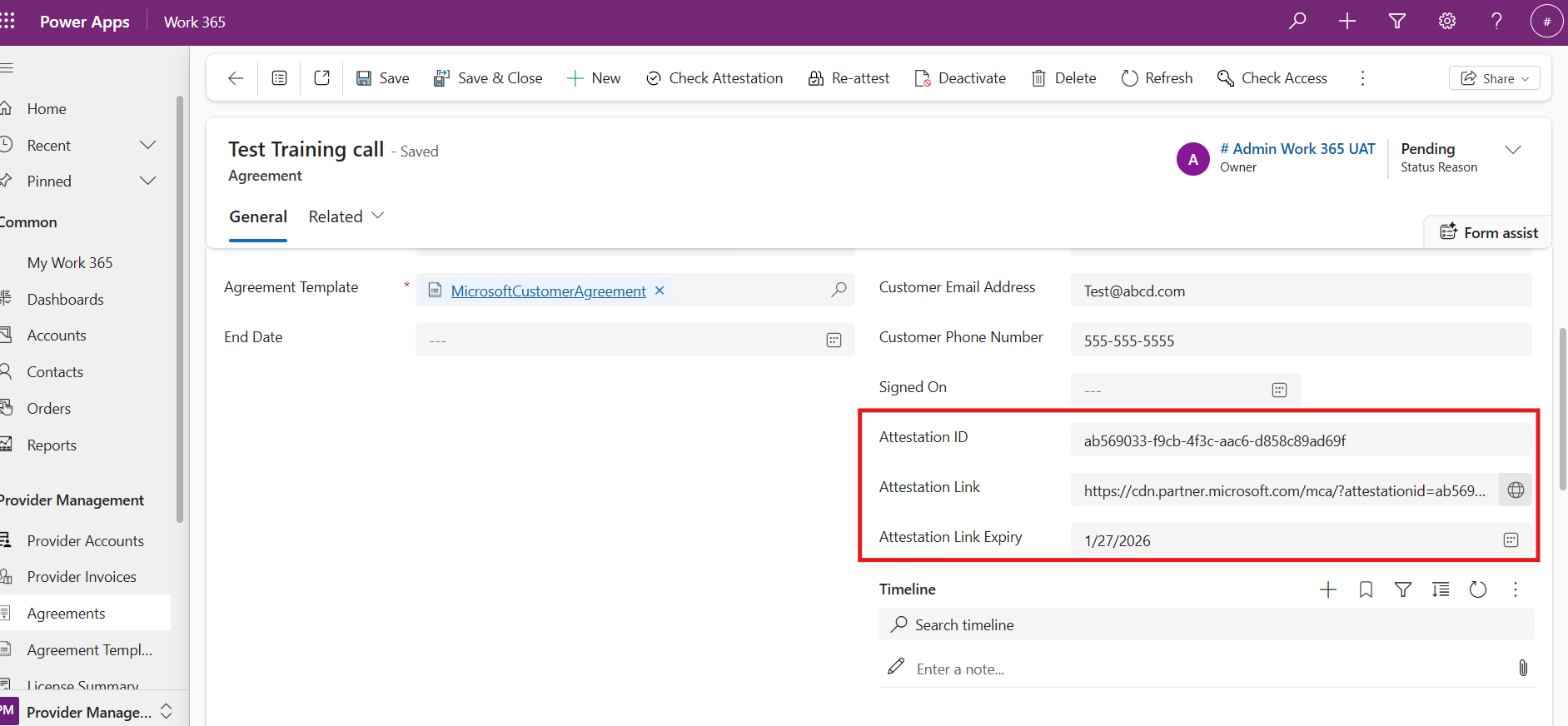The width and height of the screenshot is (1568, 726).
Task: Delete this agreement record
Action: 1064,78
